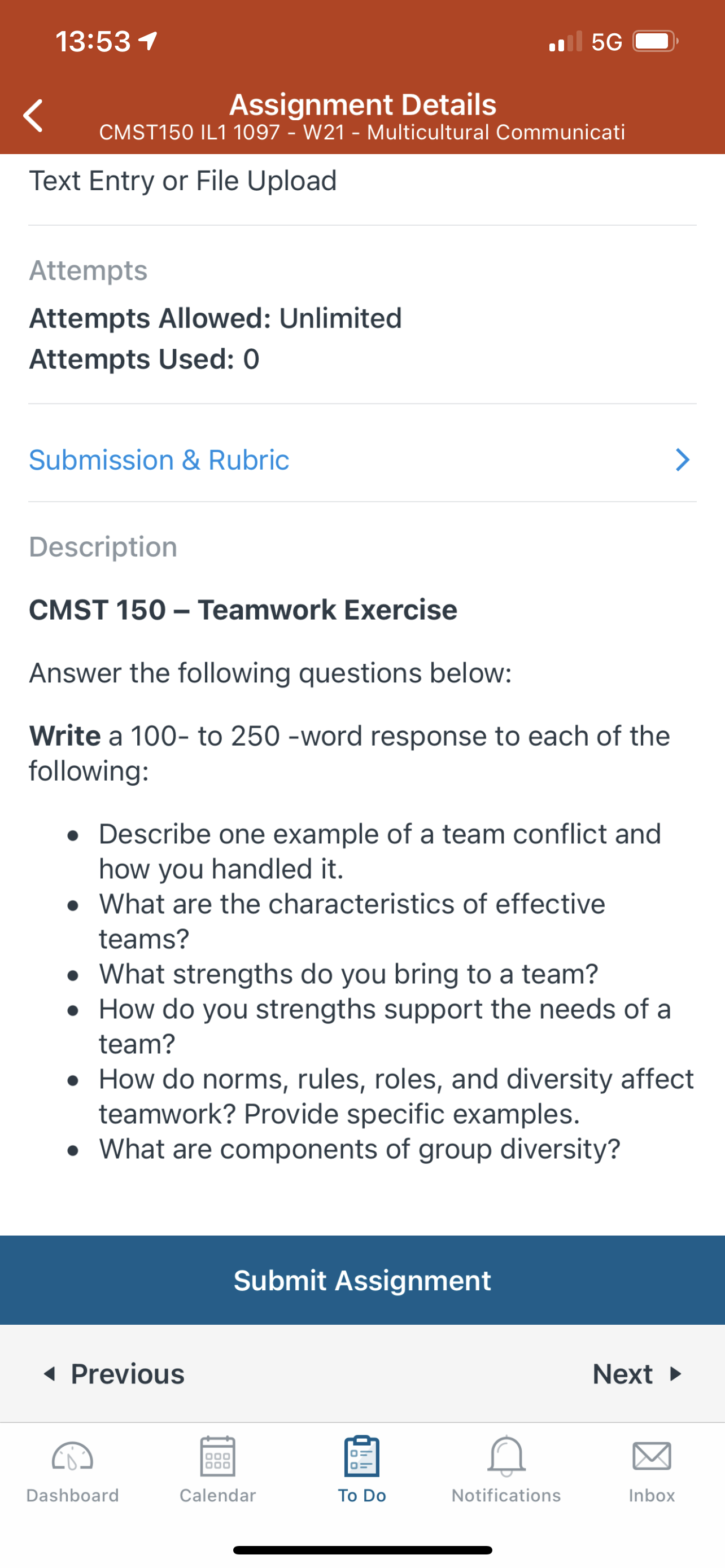The width and height of the screenshot is (725, 1568).
Task: Tap the home indicator bar
Action: click(363, 1550)
